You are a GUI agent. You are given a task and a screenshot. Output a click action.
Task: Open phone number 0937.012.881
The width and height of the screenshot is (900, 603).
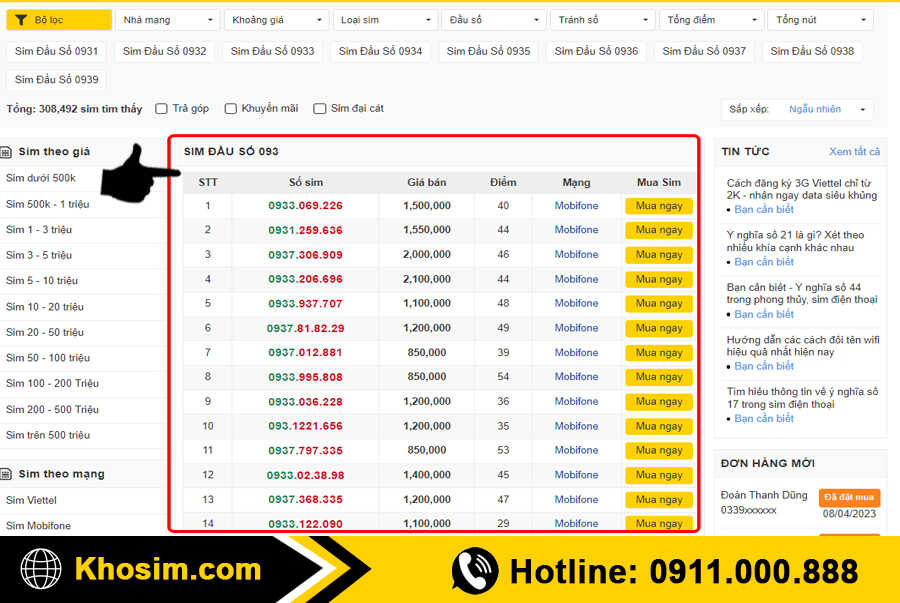pos(305,352)
